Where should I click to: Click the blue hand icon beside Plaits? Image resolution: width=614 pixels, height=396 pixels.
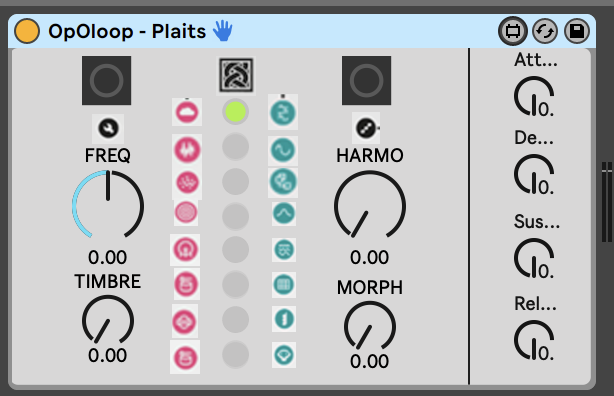pos(223,31)
